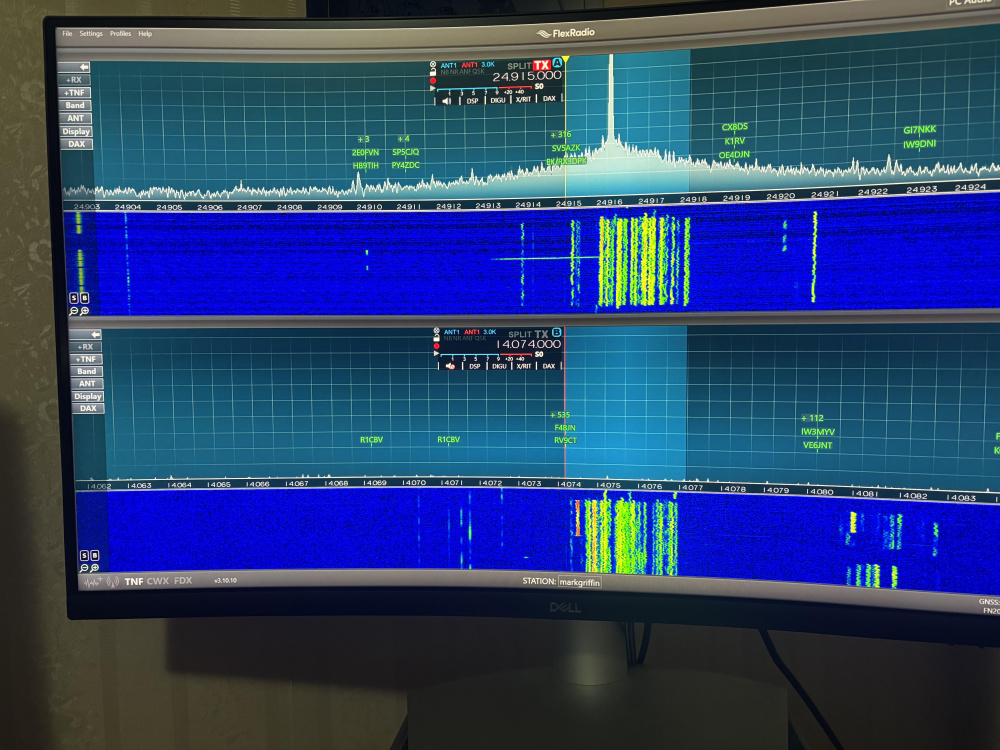
Task: Close slice B with the X icon
Action: tap(436, 330)
